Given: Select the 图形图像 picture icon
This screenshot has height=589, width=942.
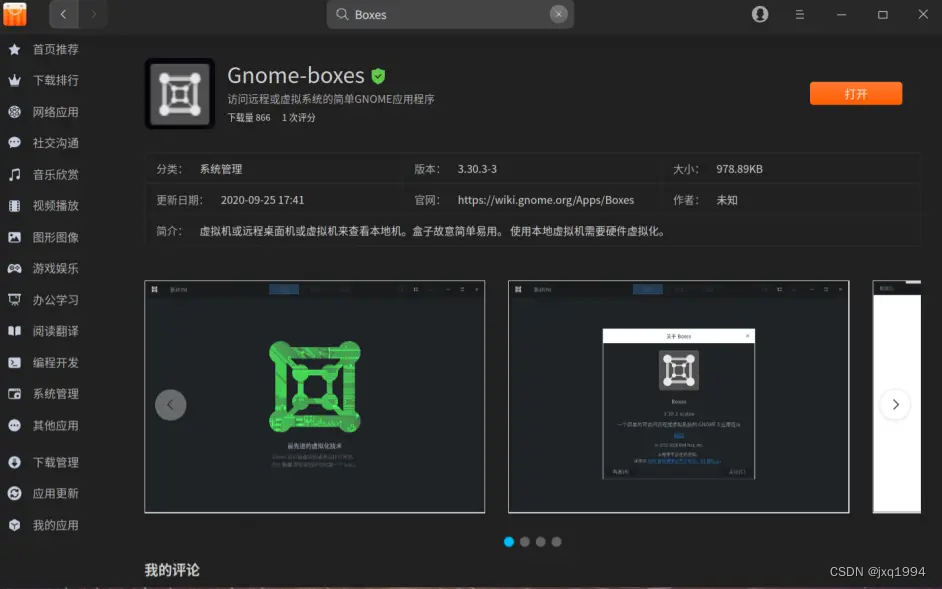Looking at the screenshot, I should click(14, 237).
